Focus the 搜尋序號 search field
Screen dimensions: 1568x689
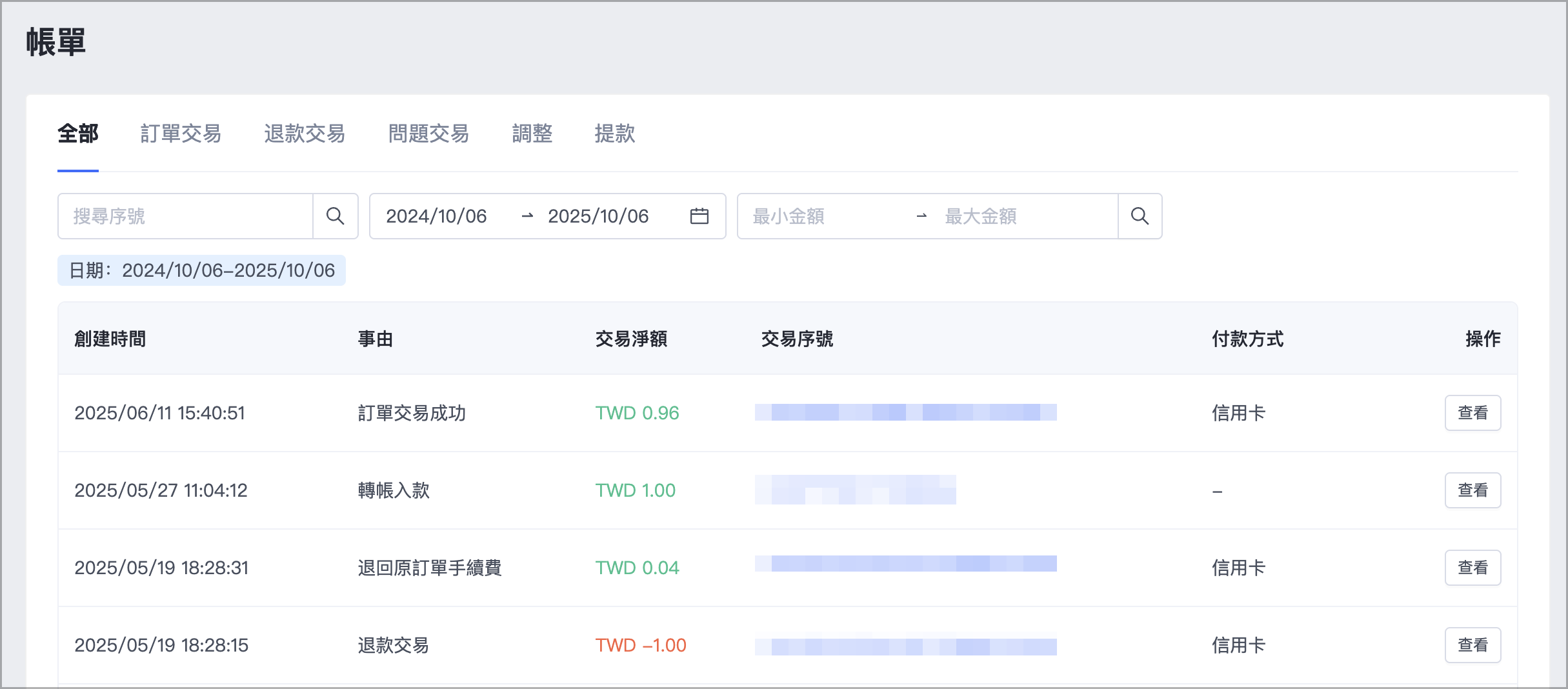click(x=186, y=216)
